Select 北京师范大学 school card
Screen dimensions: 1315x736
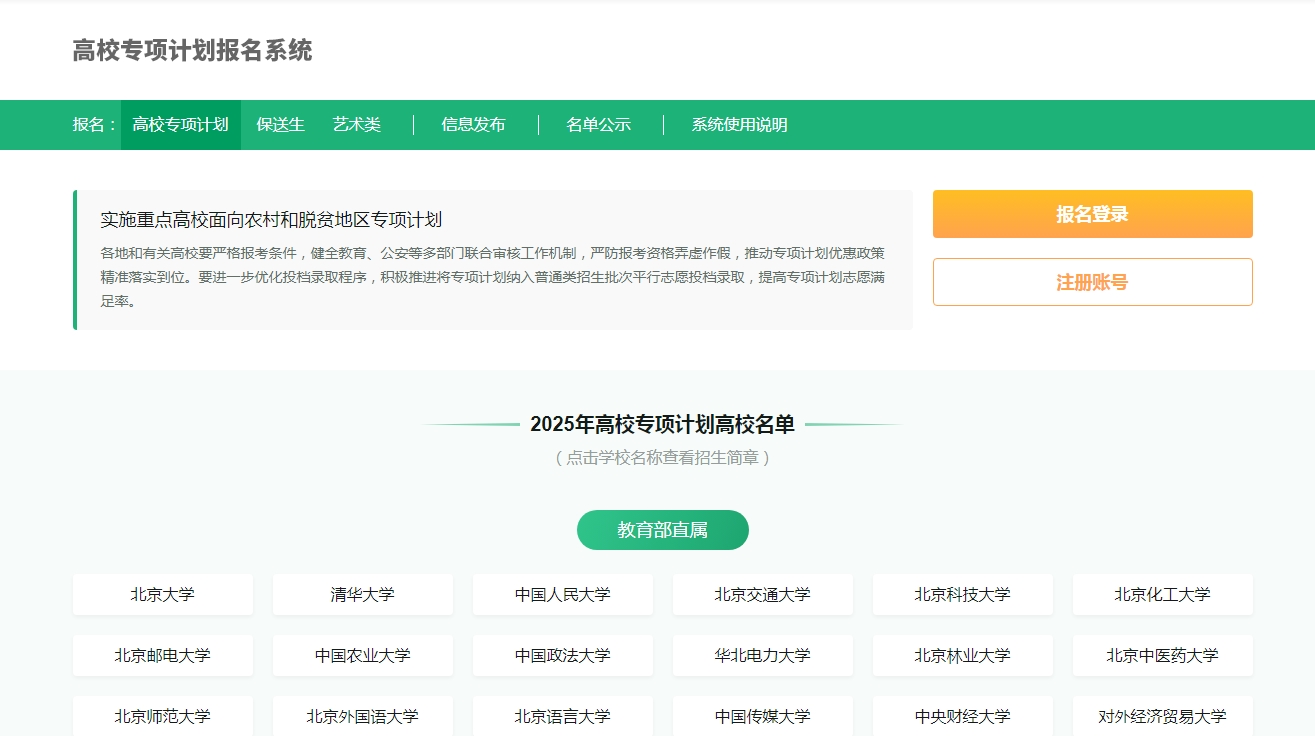[x=163, y=716]
